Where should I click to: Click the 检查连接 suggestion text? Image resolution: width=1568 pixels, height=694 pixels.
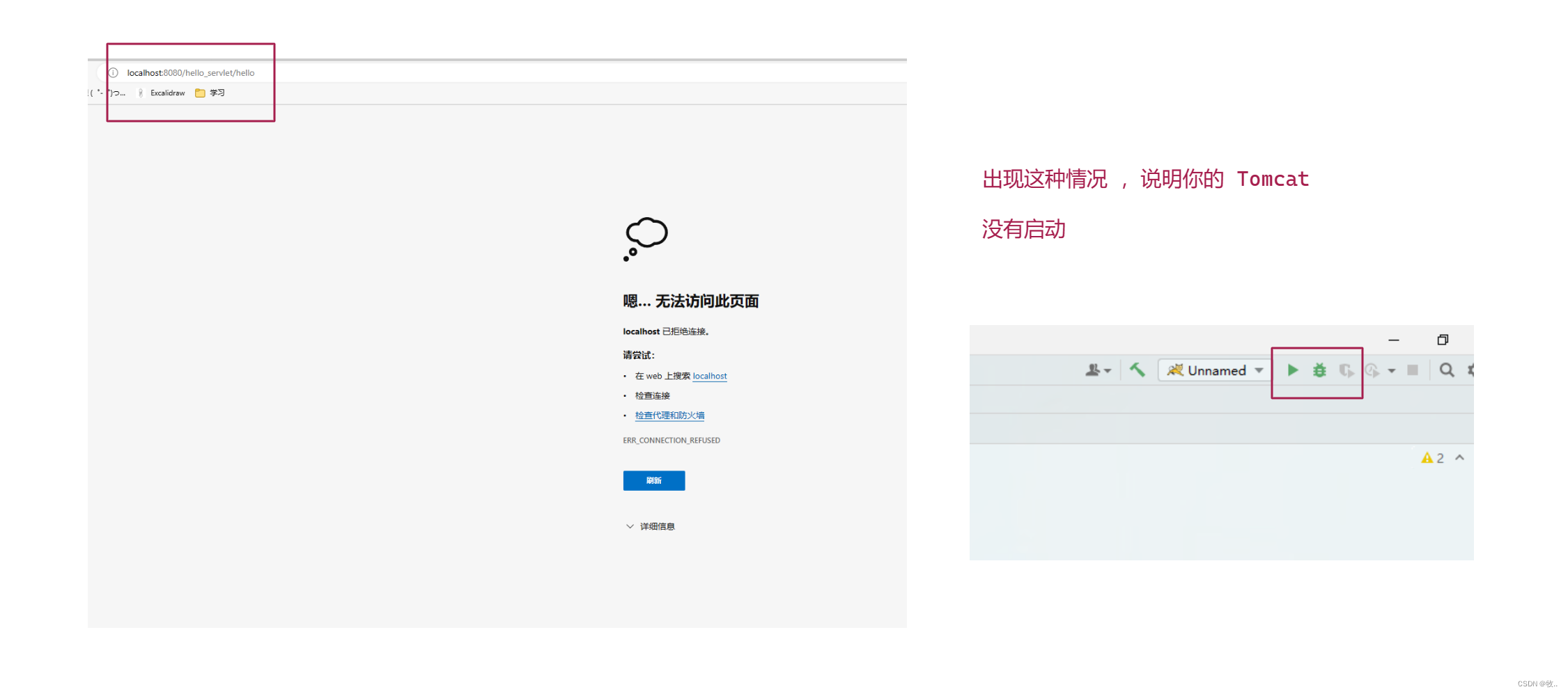[652, 396]
